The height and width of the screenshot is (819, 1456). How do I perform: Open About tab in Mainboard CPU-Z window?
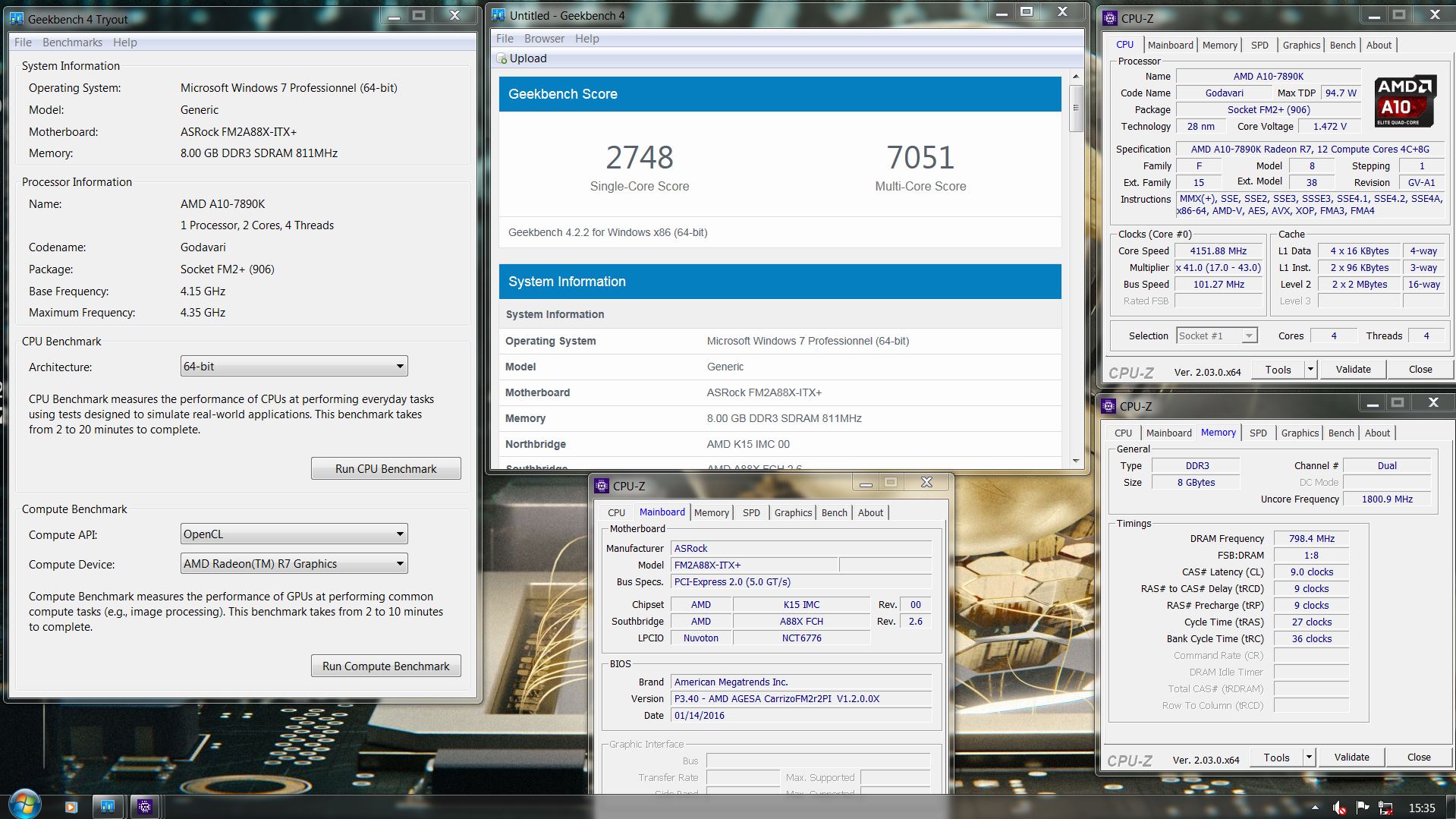[870, 513]
